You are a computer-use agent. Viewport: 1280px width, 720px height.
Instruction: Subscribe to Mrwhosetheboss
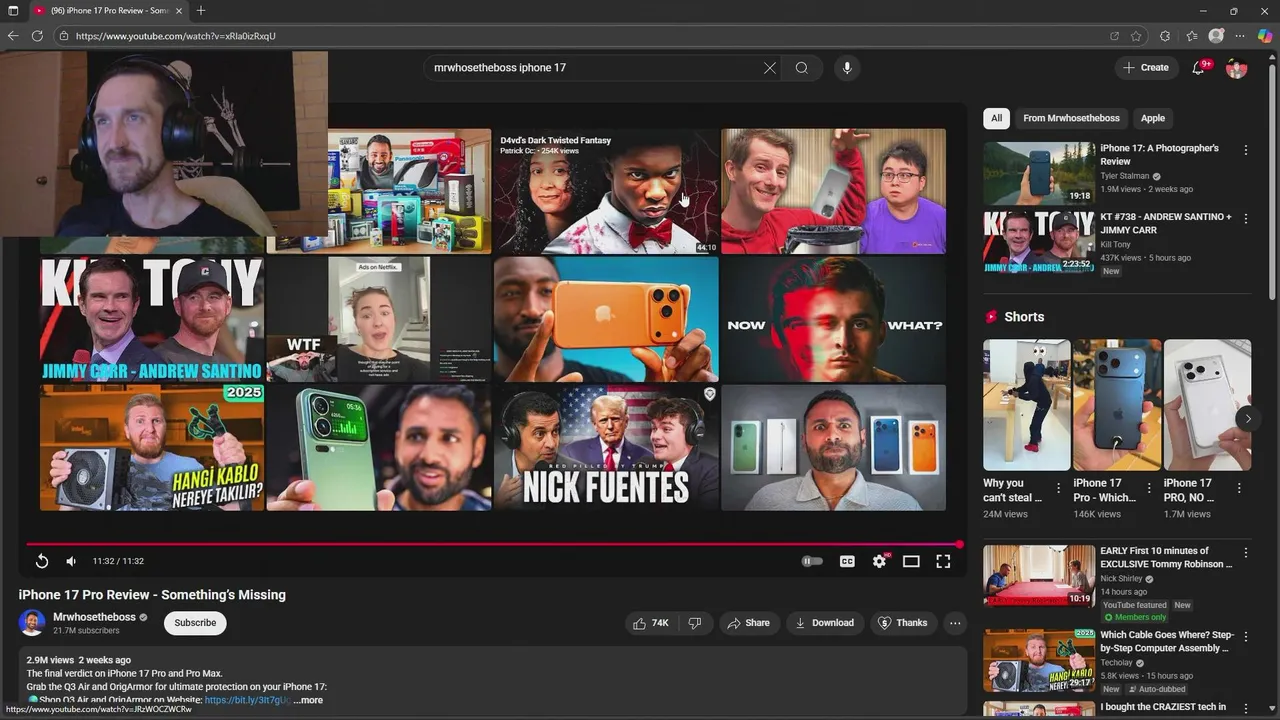(x=195, y=623)
